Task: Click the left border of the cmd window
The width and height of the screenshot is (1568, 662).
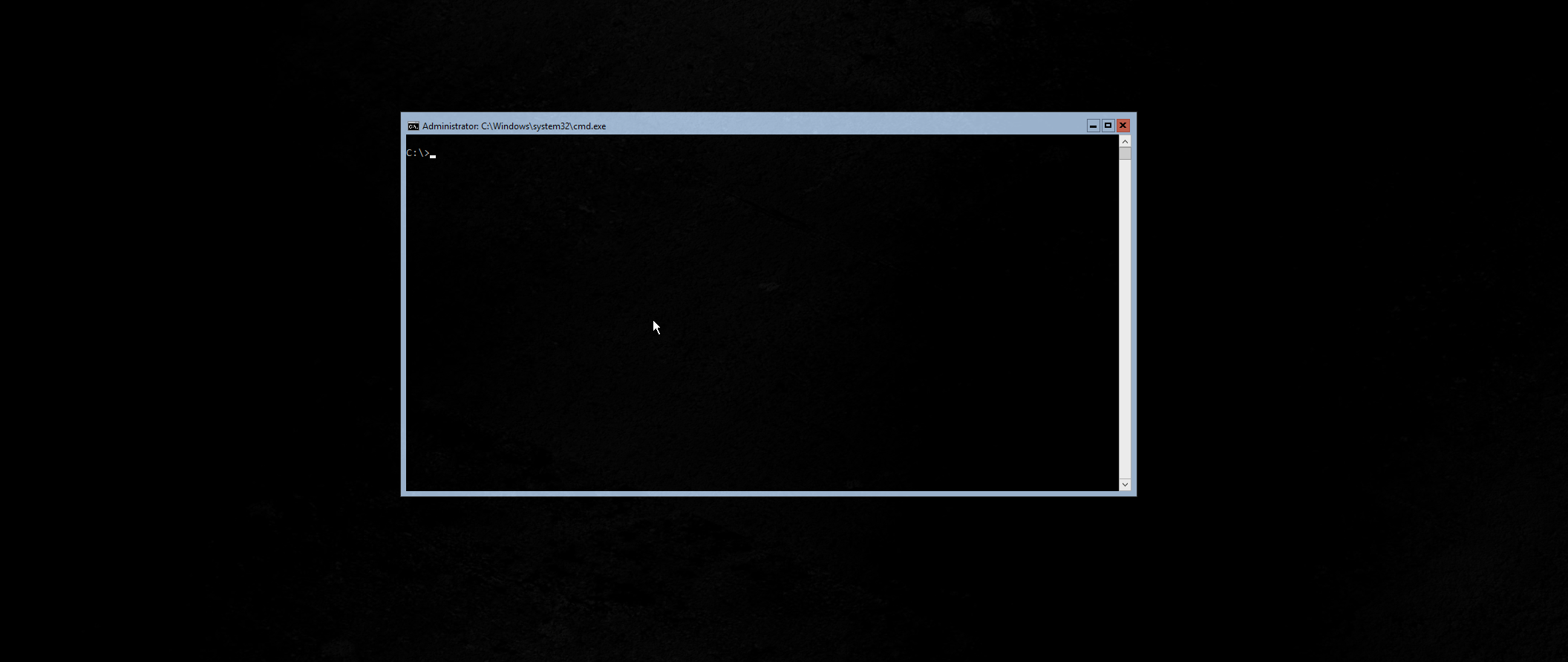Action: [x=403, y=312]
